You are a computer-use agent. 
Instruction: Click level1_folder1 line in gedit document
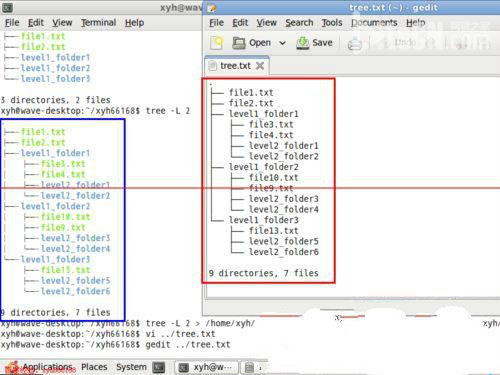(264, 114)
